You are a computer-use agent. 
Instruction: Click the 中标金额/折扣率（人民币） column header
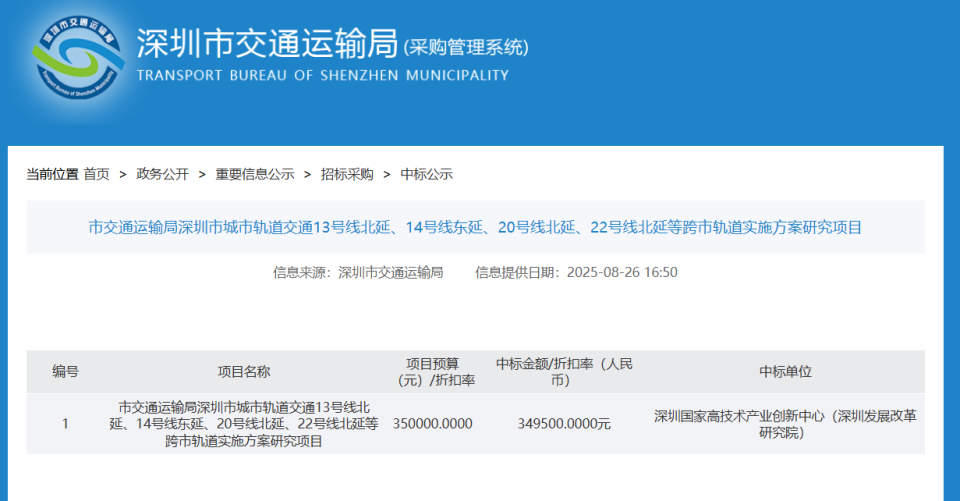tap(564, 372)
